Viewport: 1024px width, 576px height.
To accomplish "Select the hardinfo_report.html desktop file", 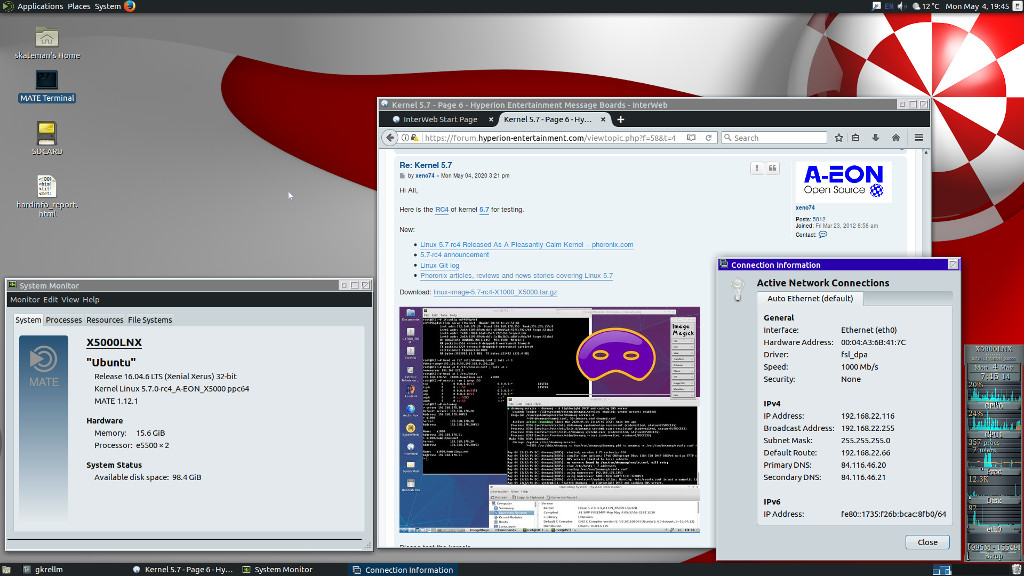I will coord(47,196).
